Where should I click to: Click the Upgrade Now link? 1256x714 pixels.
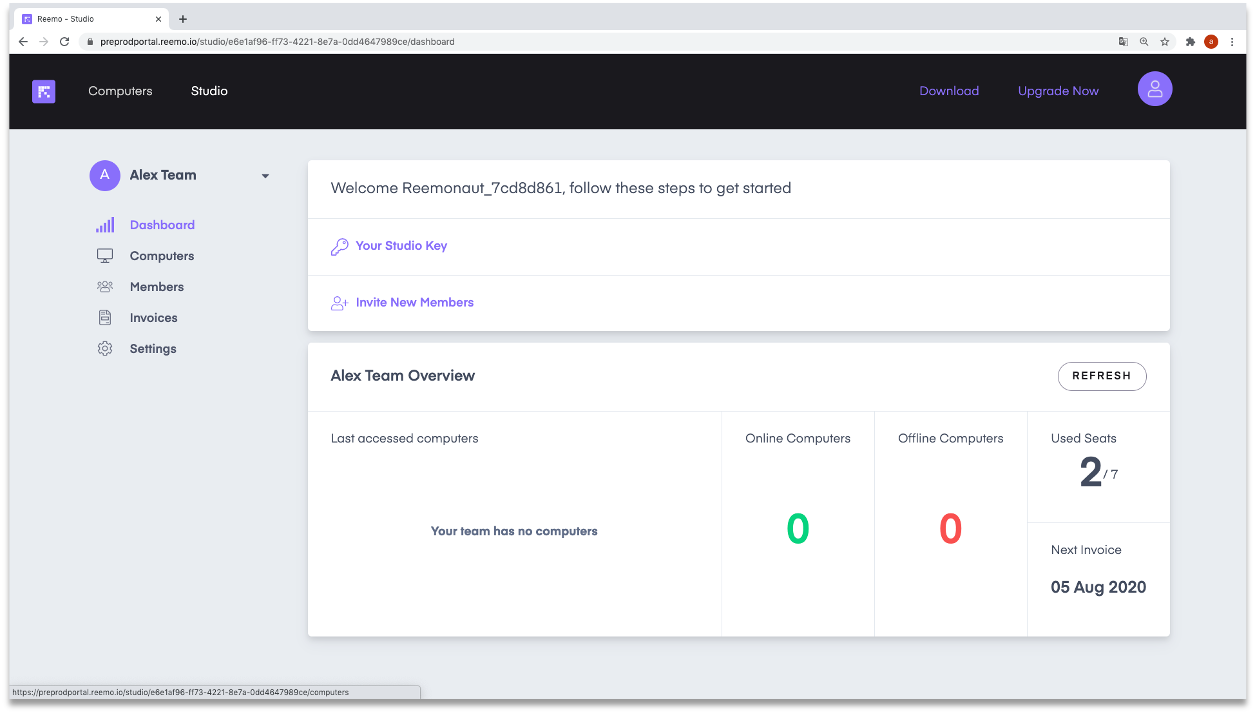pos(1058,91)
